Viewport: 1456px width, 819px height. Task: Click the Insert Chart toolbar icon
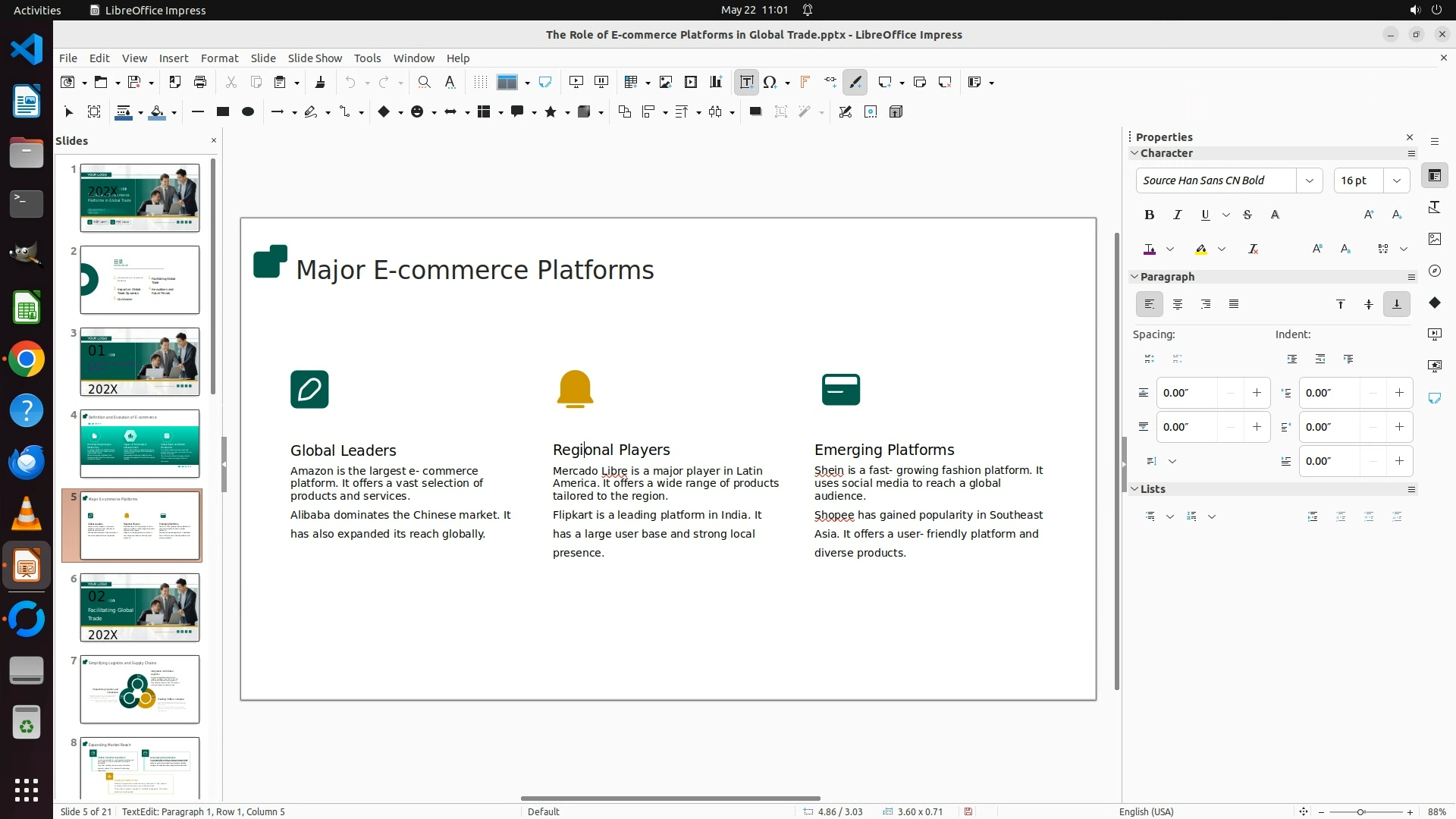[716, 83]
